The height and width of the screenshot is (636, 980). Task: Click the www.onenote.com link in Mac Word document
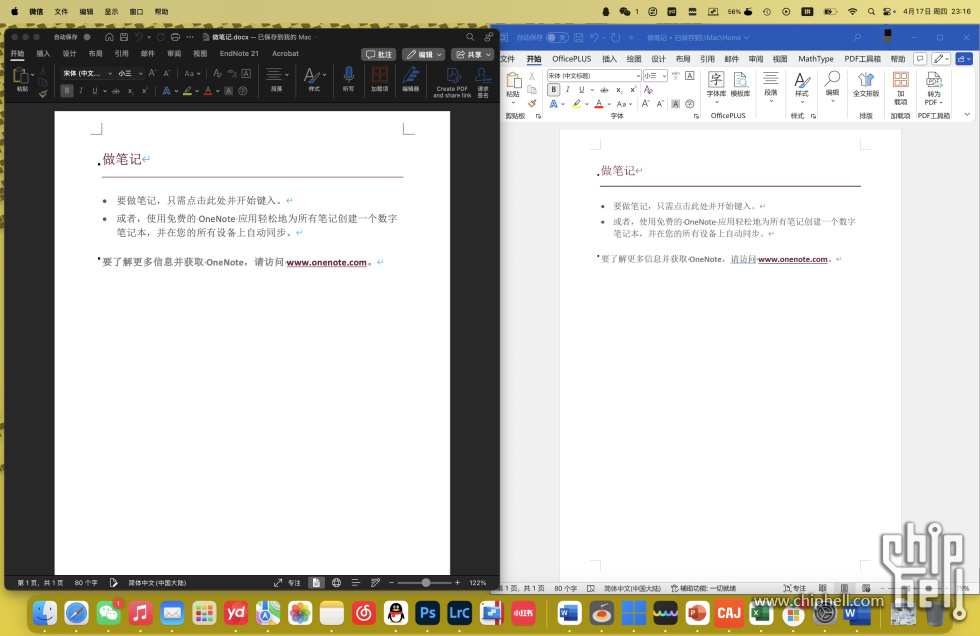[x=326, y=262]
